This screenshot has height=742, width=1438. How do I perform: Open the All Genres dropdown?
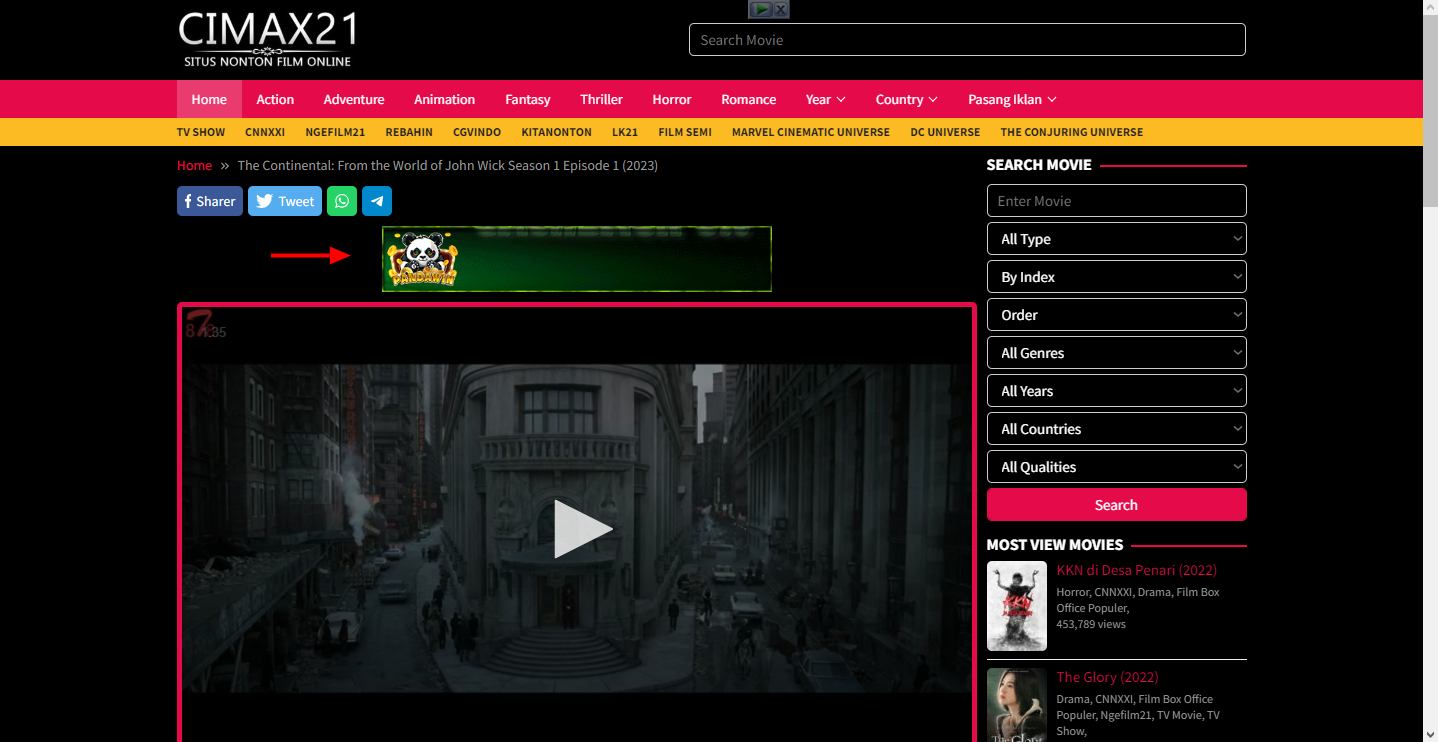1117,353
